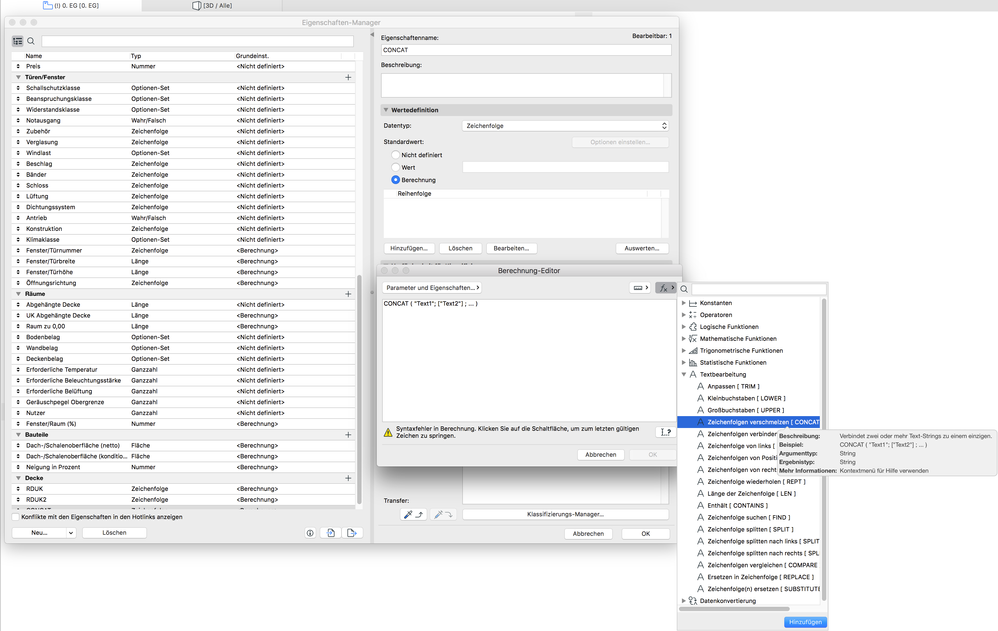Image resolution: width=998 pixels, height=631 pixels.
Task: Collapse the Türen/Fenster group
Action: [x=18, y=77]
